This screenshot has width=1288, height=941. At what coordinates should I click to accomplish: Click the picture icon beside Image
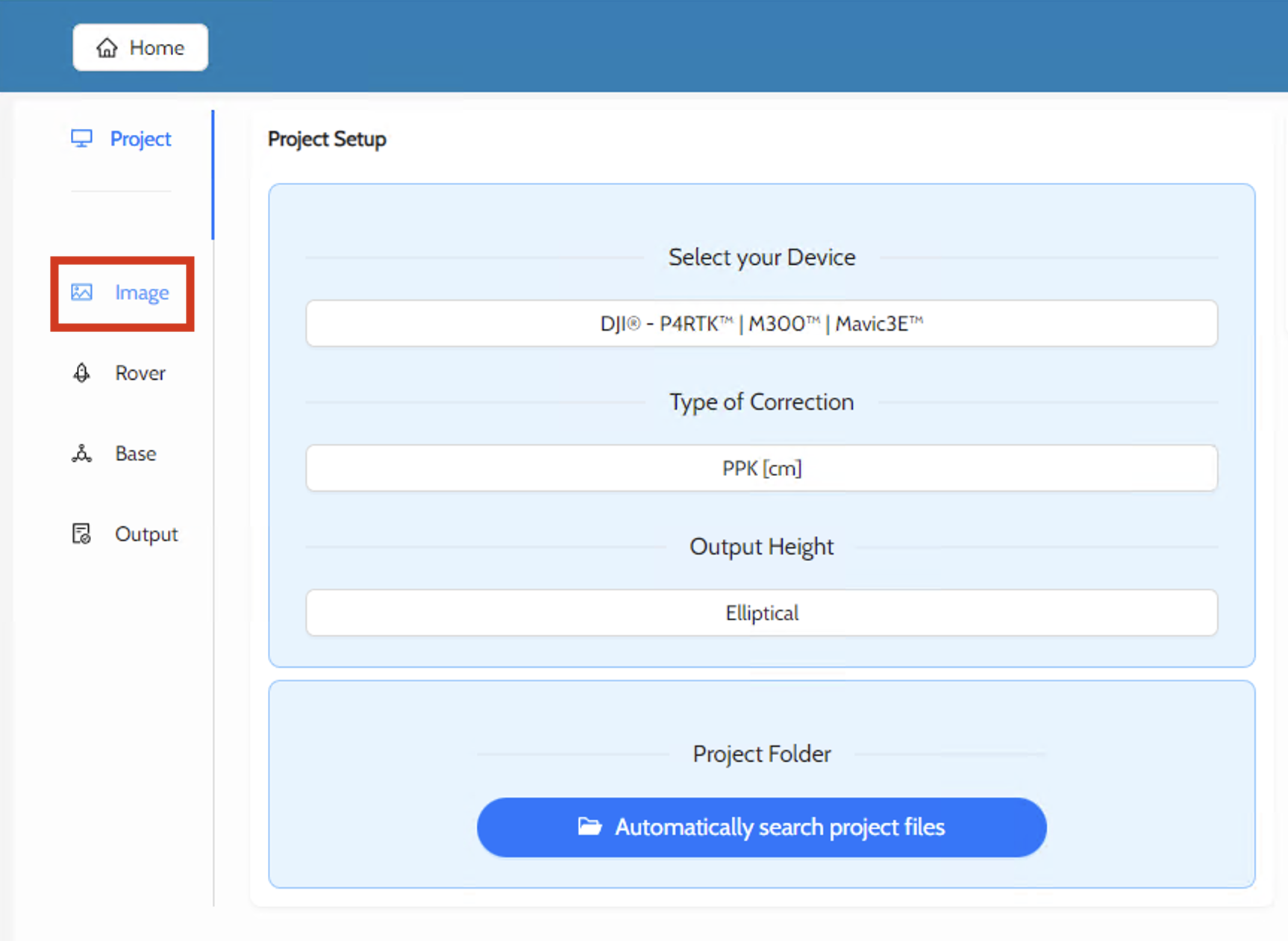coord(81,293)
